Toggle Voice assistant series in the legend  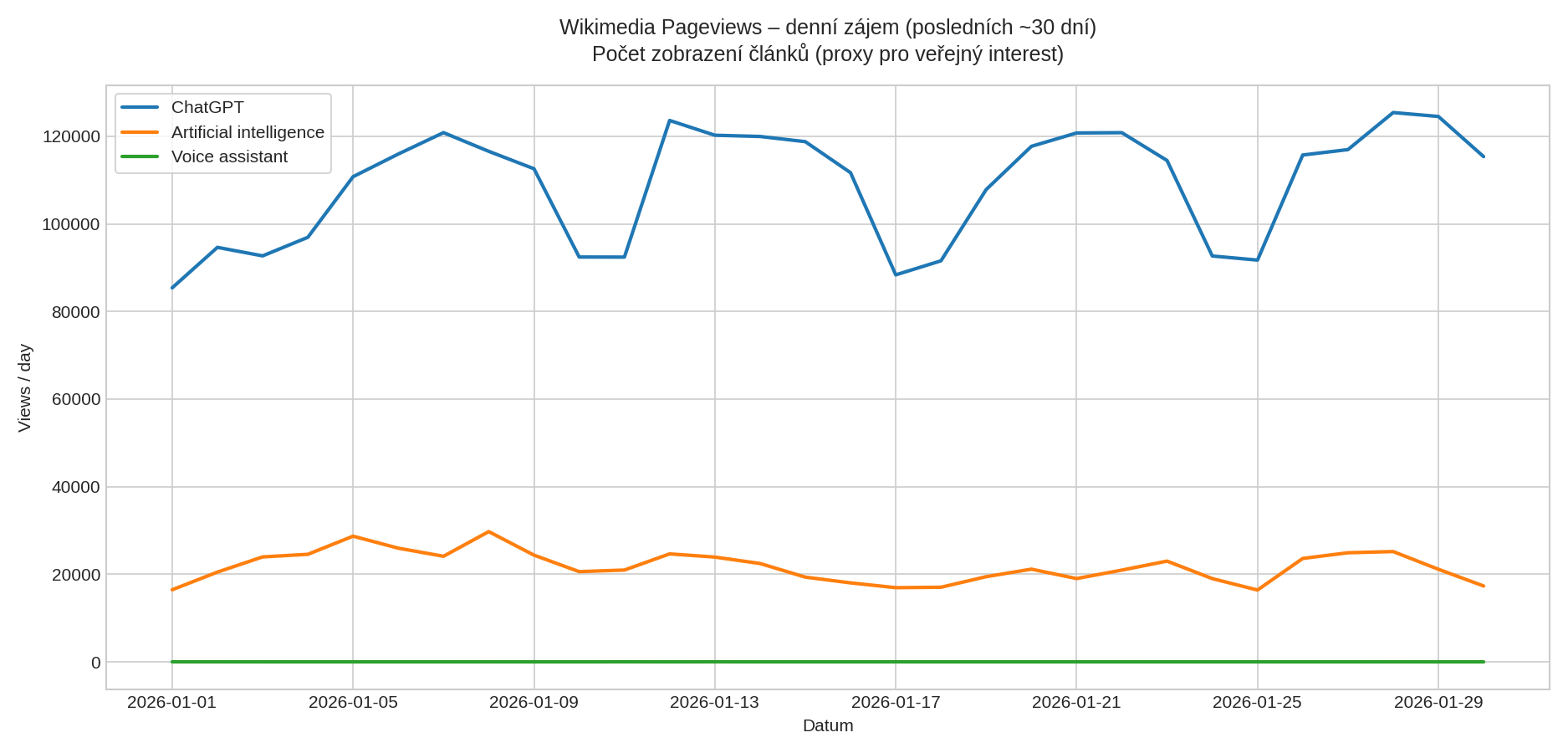[230, 156]
